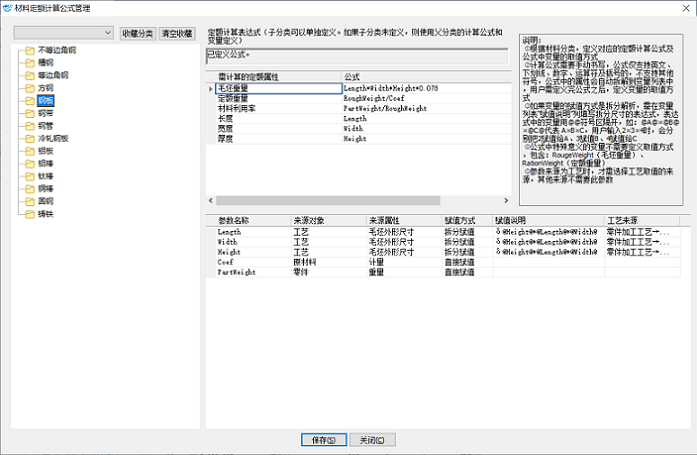Click the horizontal scrollbar under formula table
Viewport: 697px width, 455px height.
[300, 200]
